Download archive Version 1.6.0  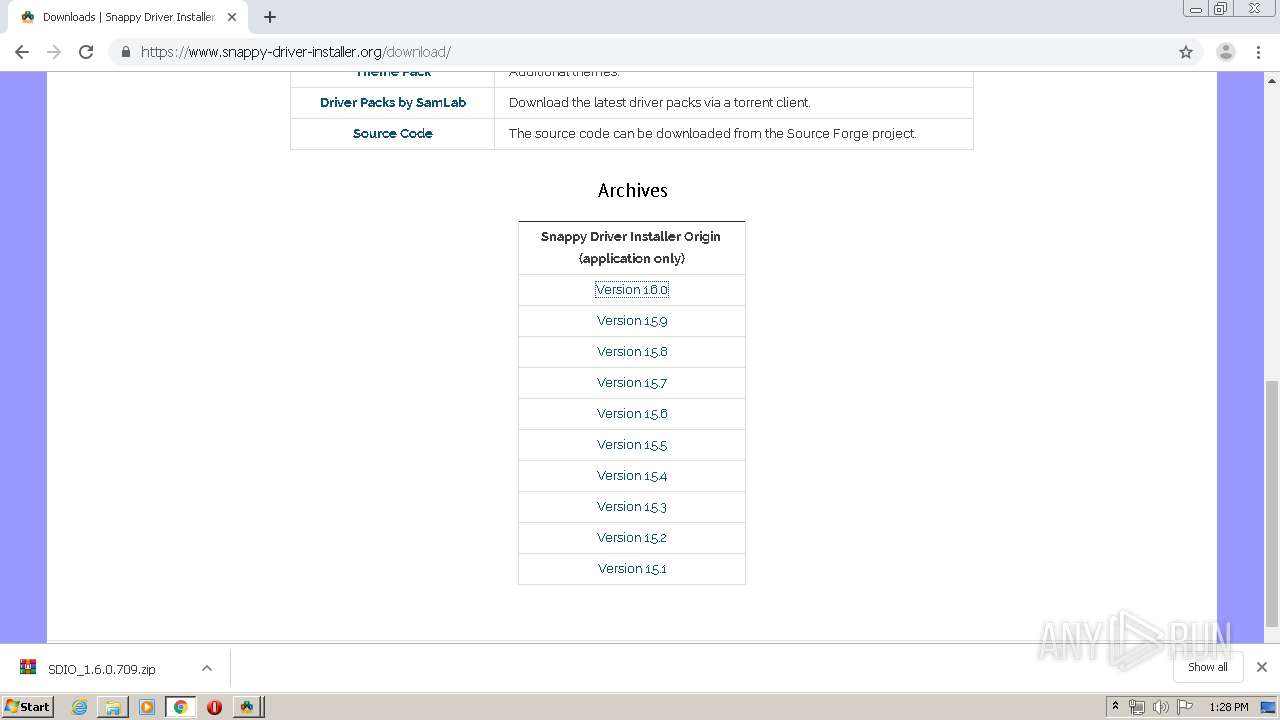(632, 289)
